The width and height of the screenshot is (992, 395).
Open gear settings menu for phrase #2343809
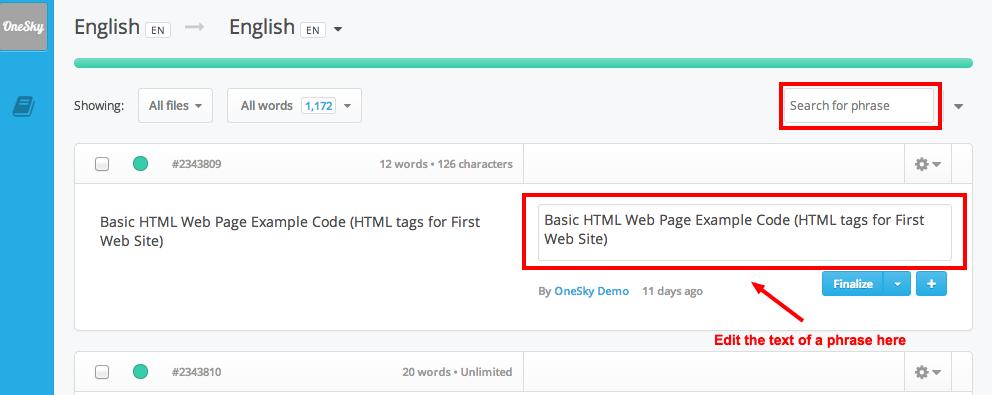coord(928,164)
